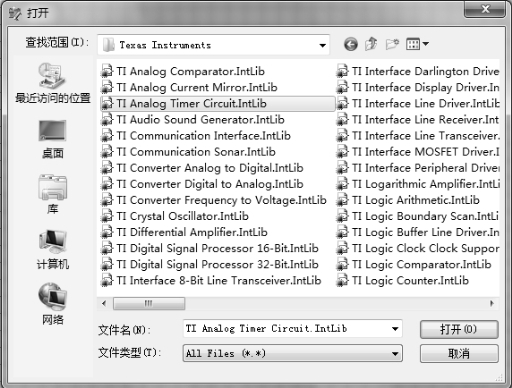Select TI Logic Counter.IntLib file name

pyautogui.click(x=410, y=280)
